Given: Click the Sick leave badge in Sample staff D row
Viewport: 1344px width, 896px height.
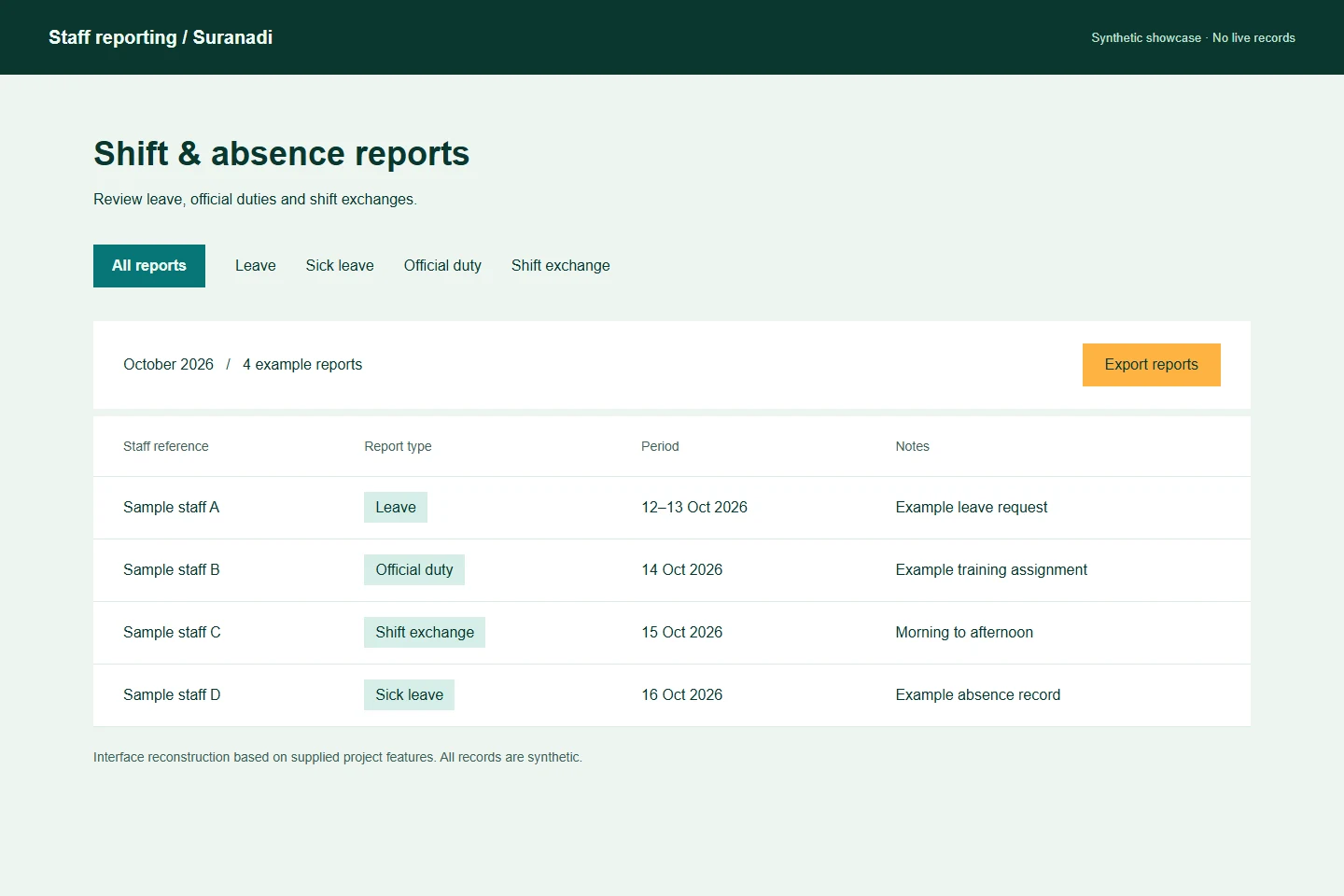Looking at the screenshot, I should 410,695.
